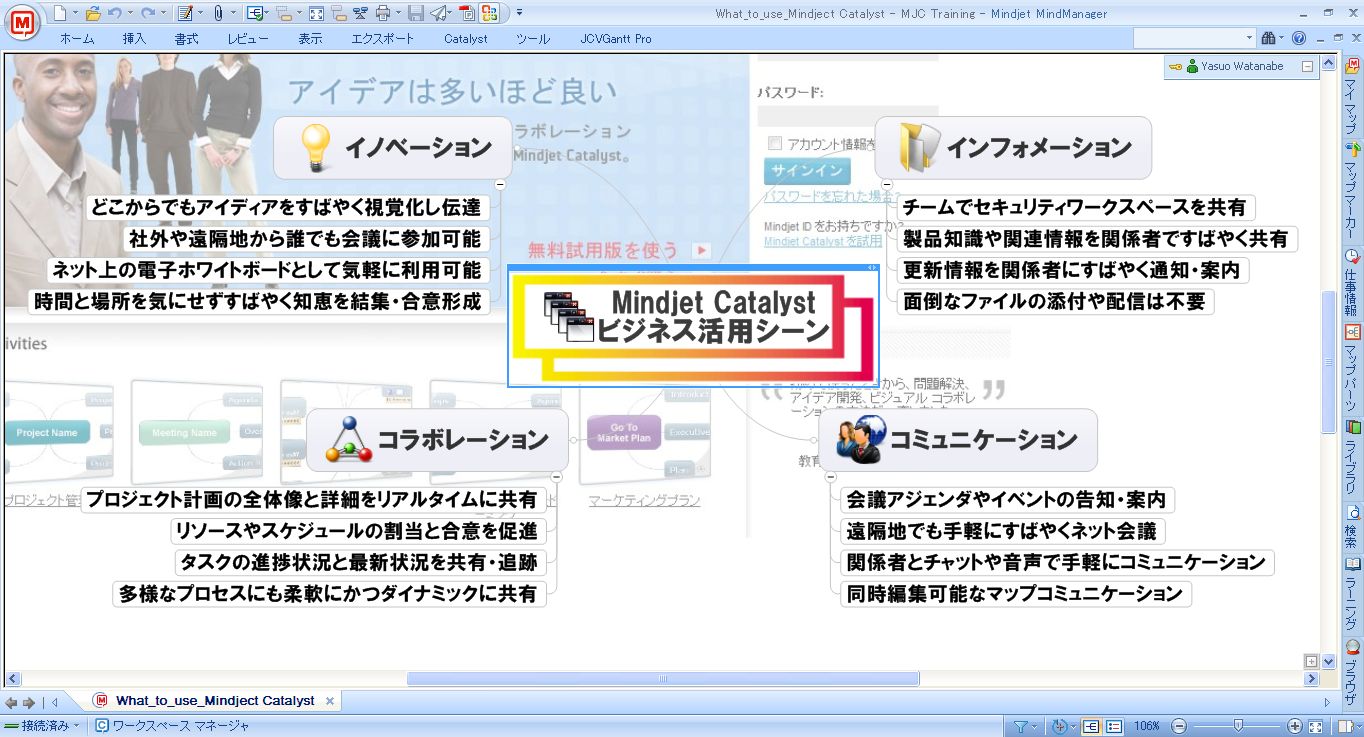This screenshot has width=1364, height=737.
Task: Open a file with the folder icon
Action: (93, 13)
